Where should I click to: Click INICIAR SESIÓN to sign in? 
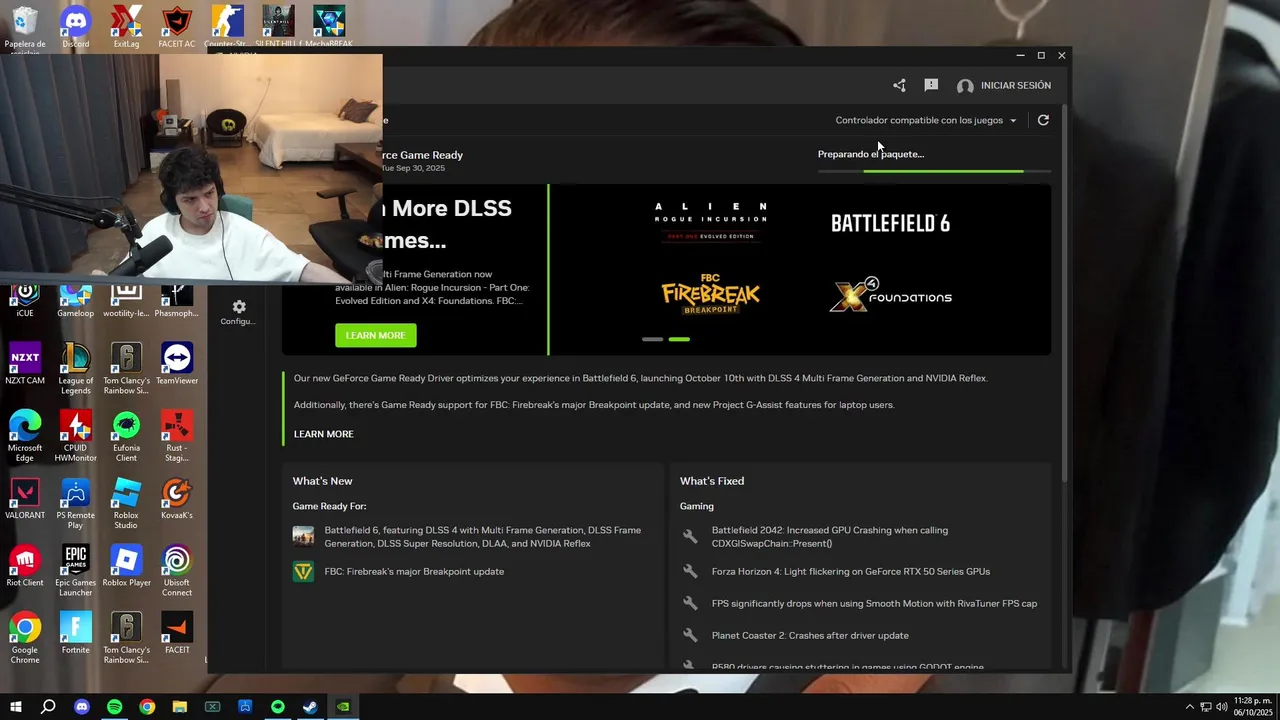point(1004,86)
